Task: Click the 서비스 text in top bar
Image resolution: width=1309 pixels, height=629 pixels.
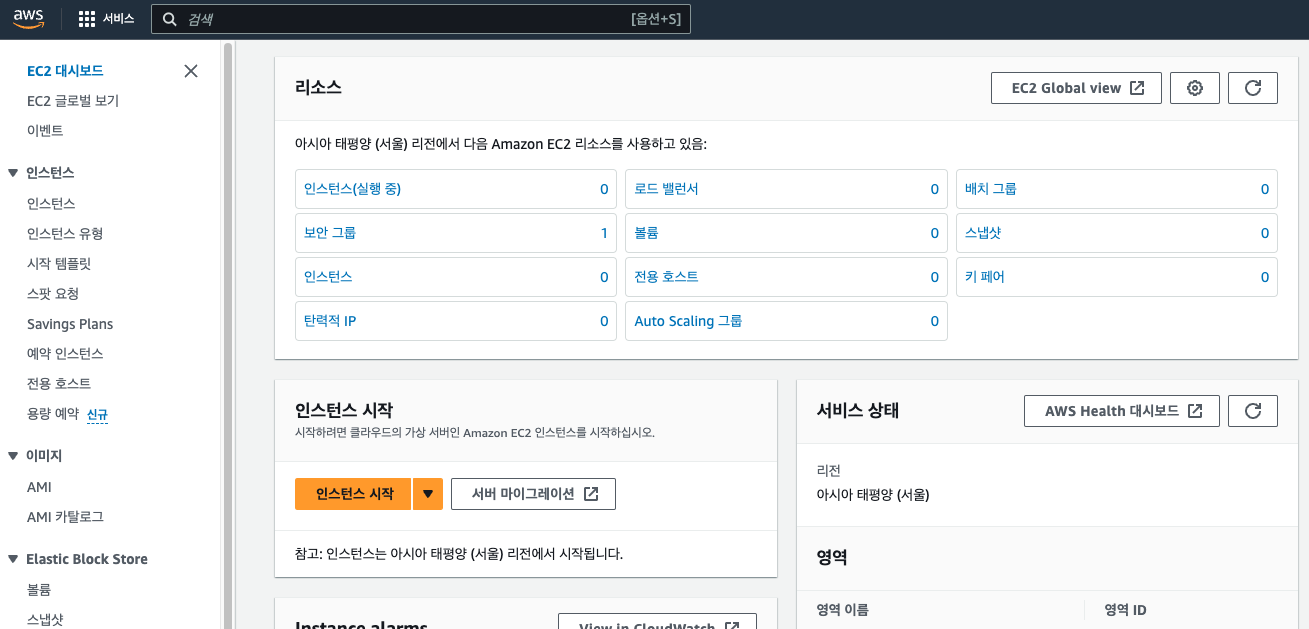Action: (x=118, y=19)
